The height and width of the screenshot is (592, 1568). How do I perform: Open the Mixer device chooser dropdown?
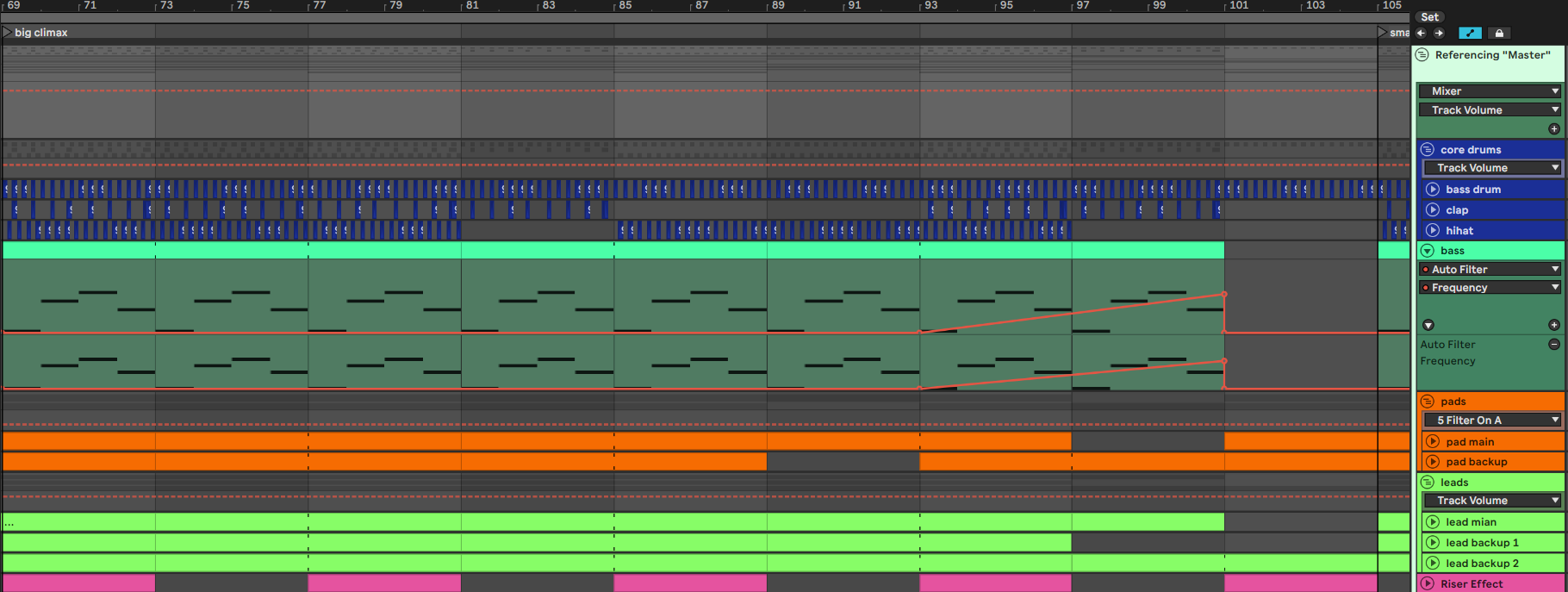click(1490, 91)
